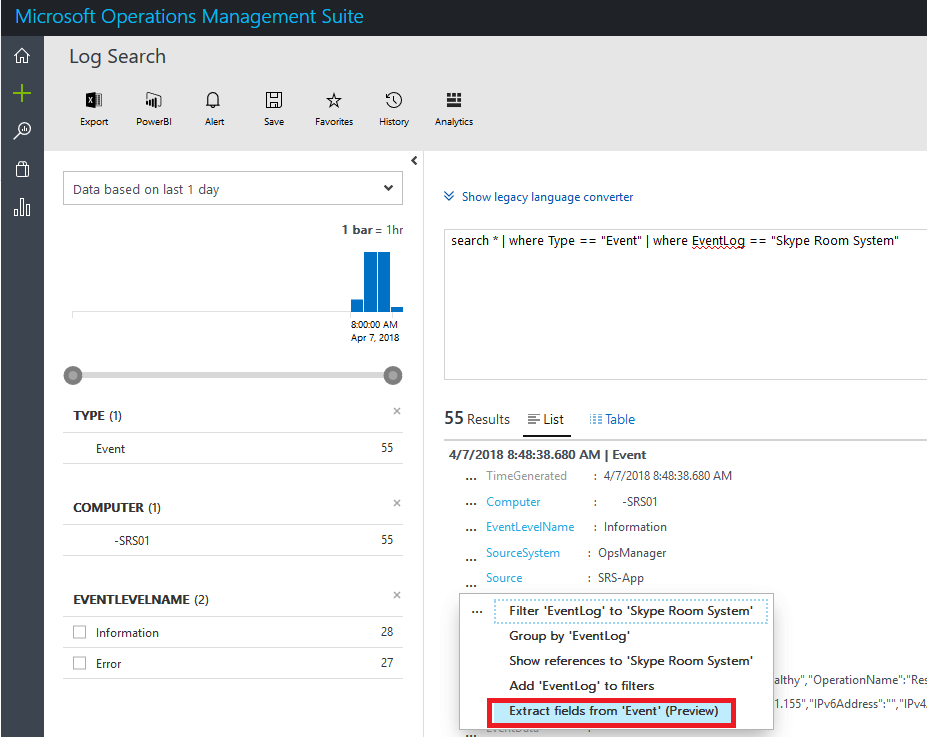Click the '4/7/2018 8:48:38.680 AM | Event' result header
This screenshot has height=737, width=927.
[x=547, y=454]
